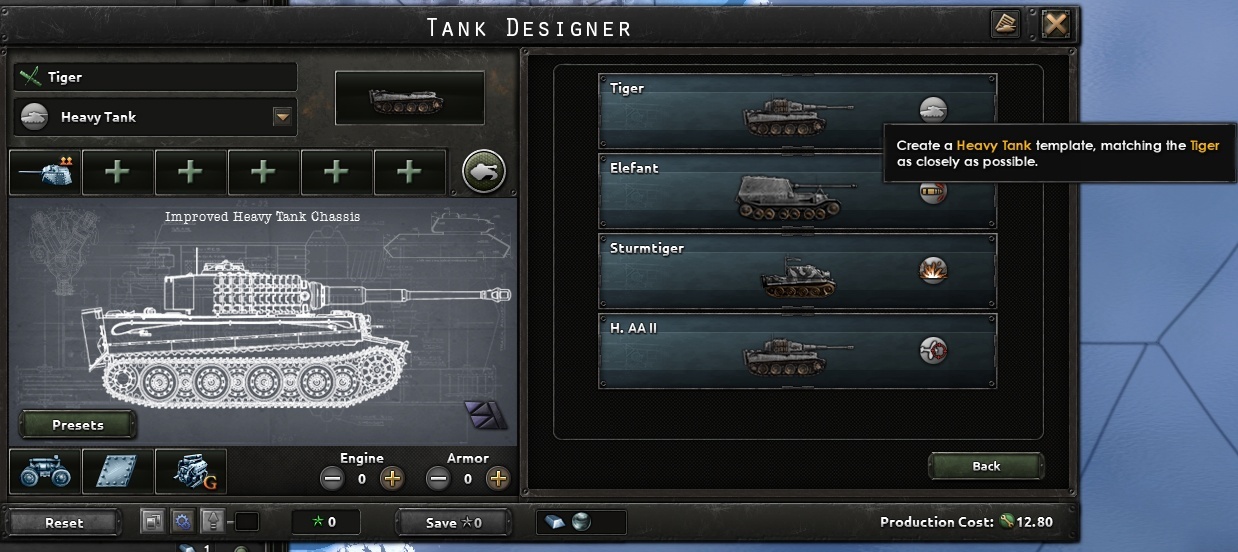Edit the Tiger design name field
Screen dimensions: 1238x552
(156, 77)
